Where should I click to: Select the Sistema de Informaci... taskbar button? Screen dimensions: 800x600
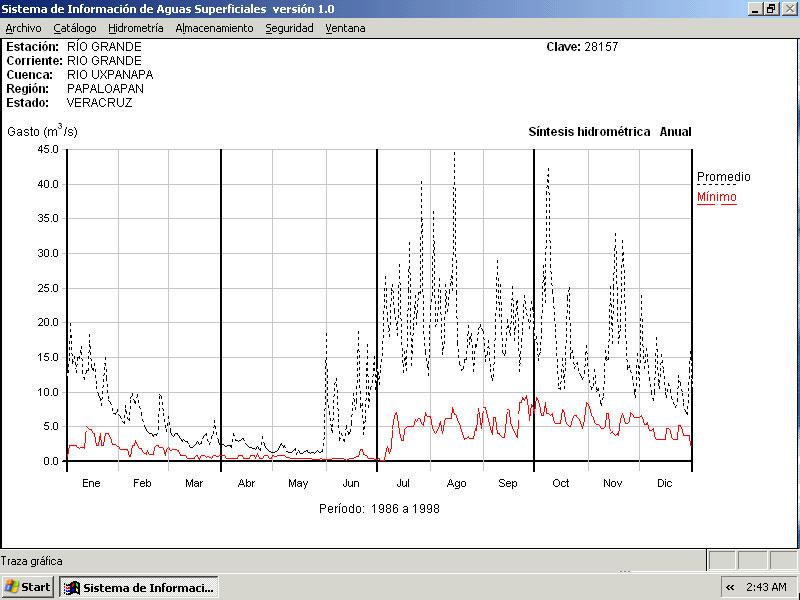pyautogui.click(x=139, y=587)
